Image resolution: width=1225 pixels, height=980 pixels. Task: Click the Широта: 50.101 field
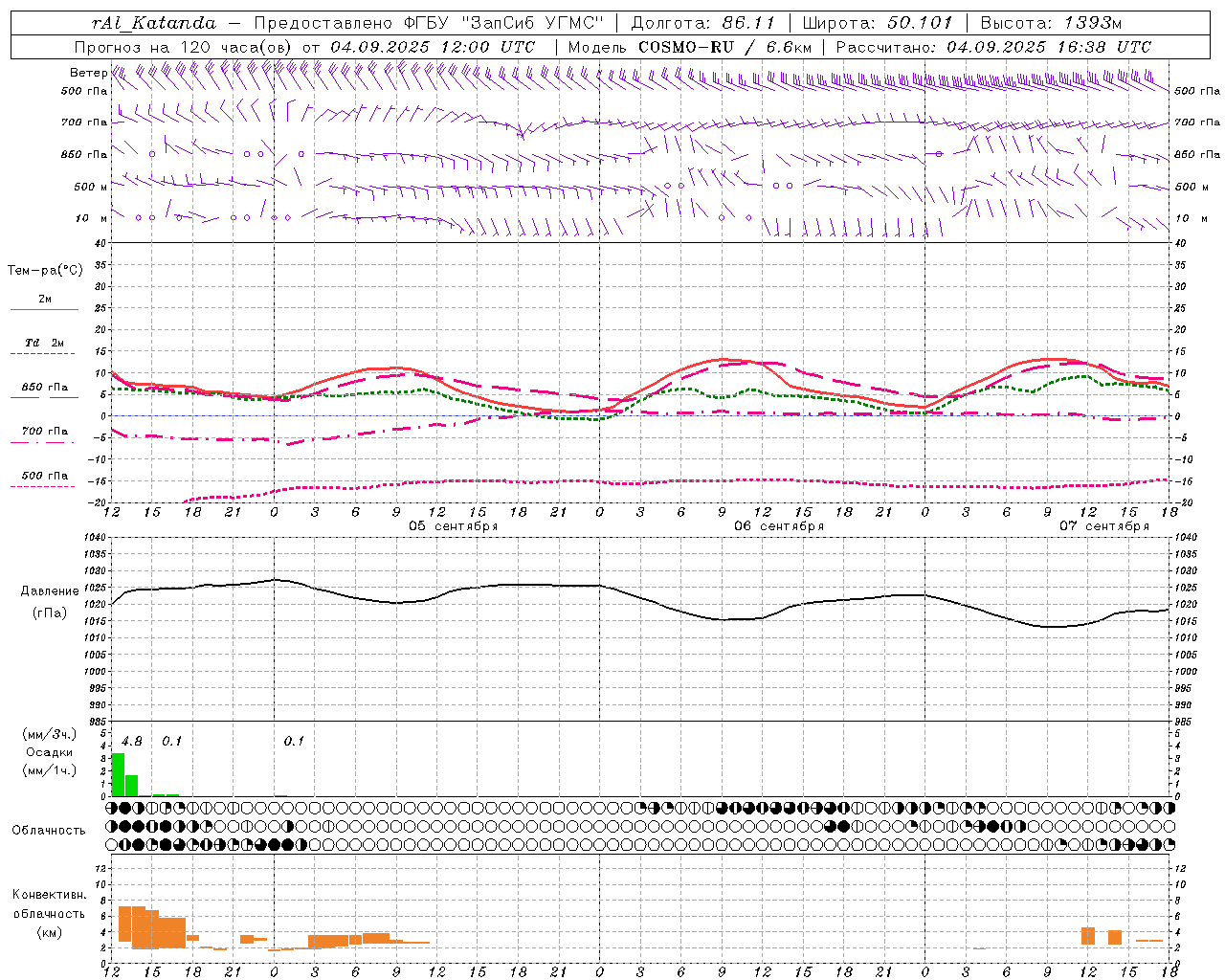878,23
